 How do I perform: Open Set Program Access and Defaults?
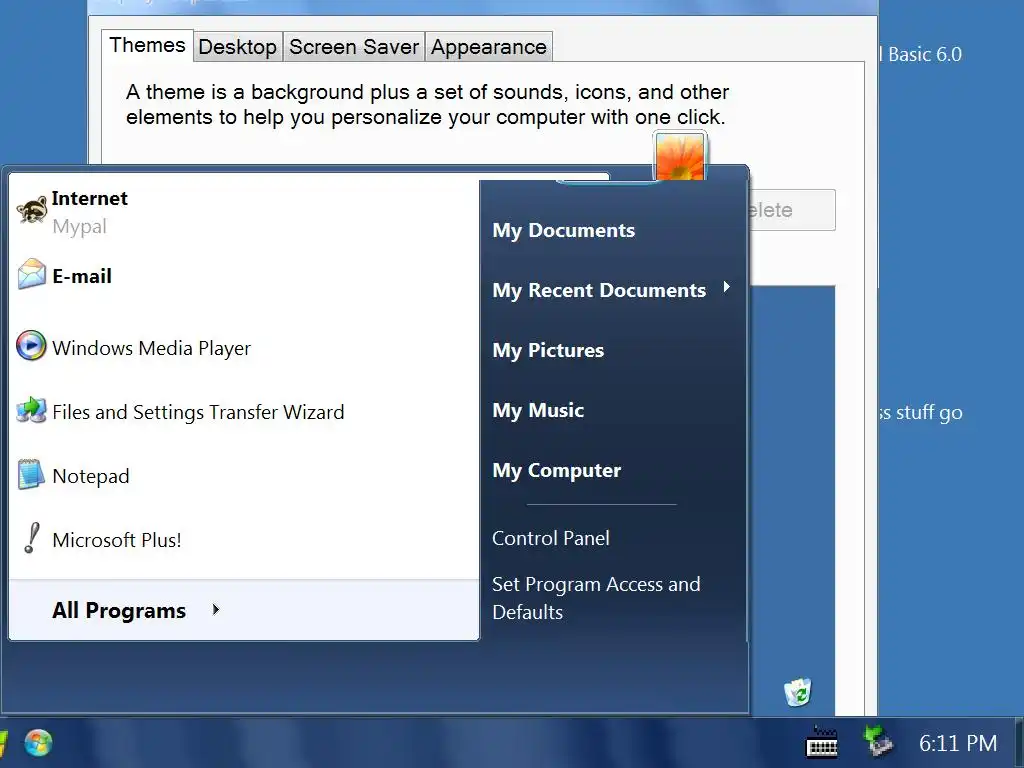[596, 598]
